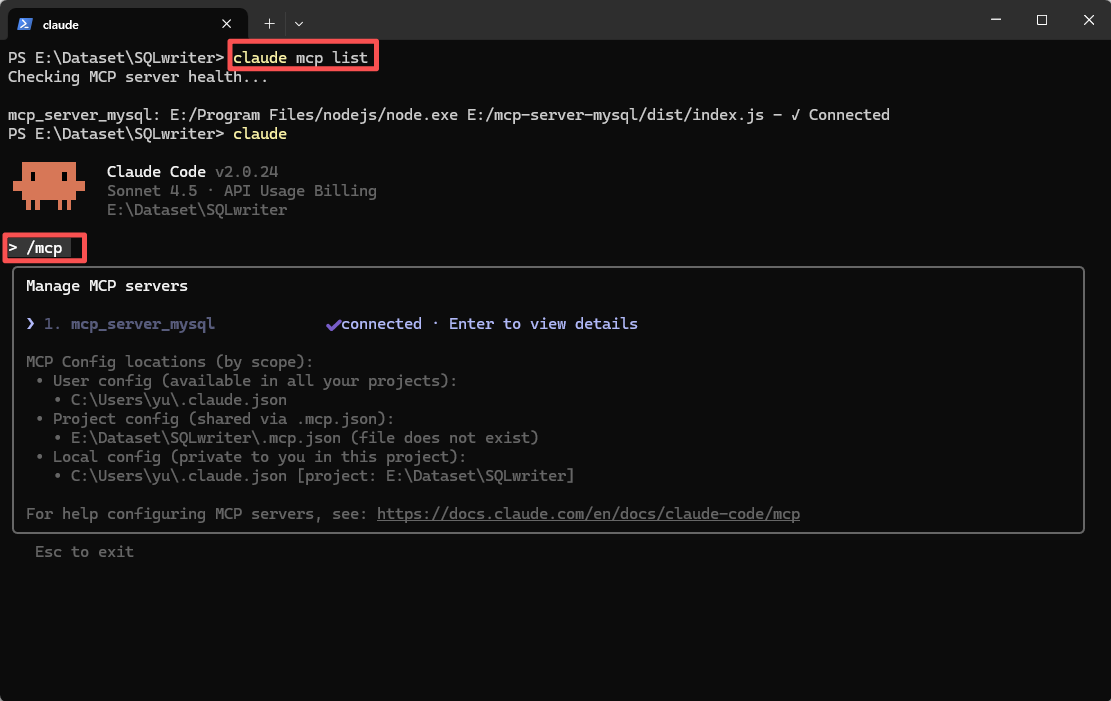1111x701 pixels.
Task: Click the Claude Code mascot logo
Action: point(48,186)
